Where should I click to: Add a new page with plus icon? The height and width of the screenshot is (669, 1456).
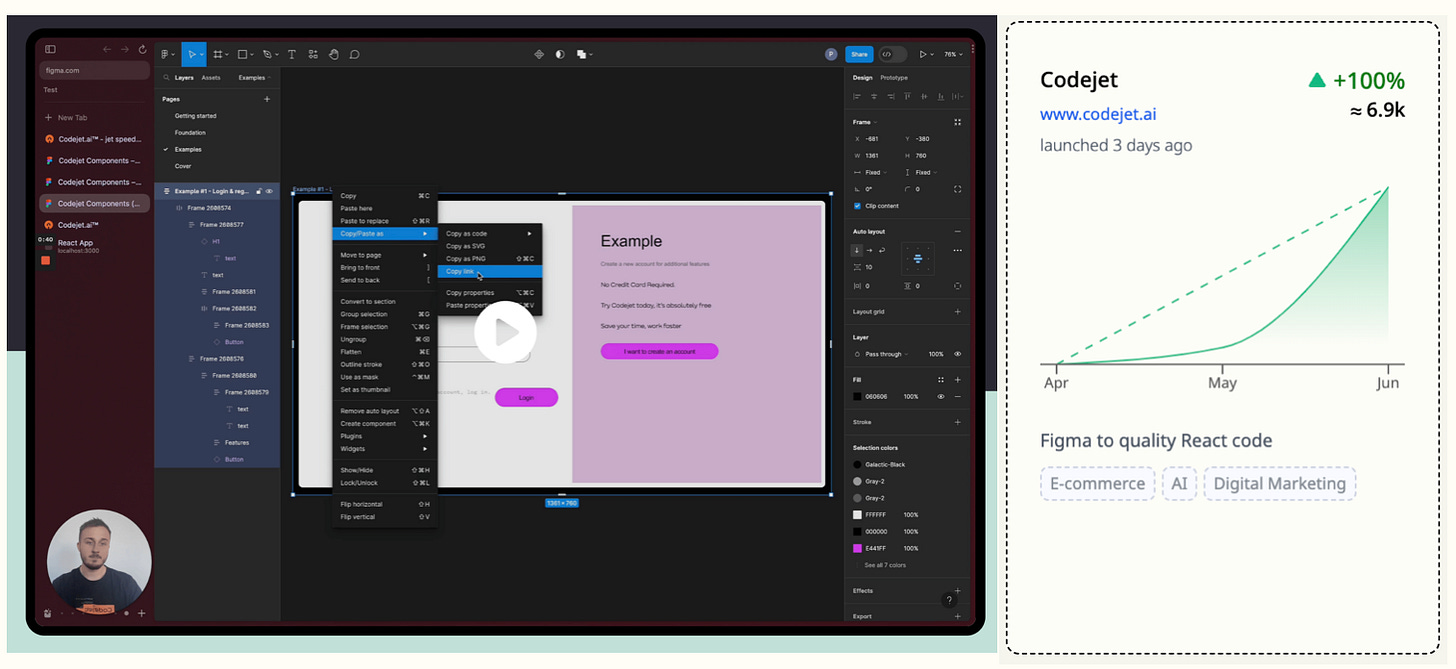pyautogui.click(x=267, y=99)
